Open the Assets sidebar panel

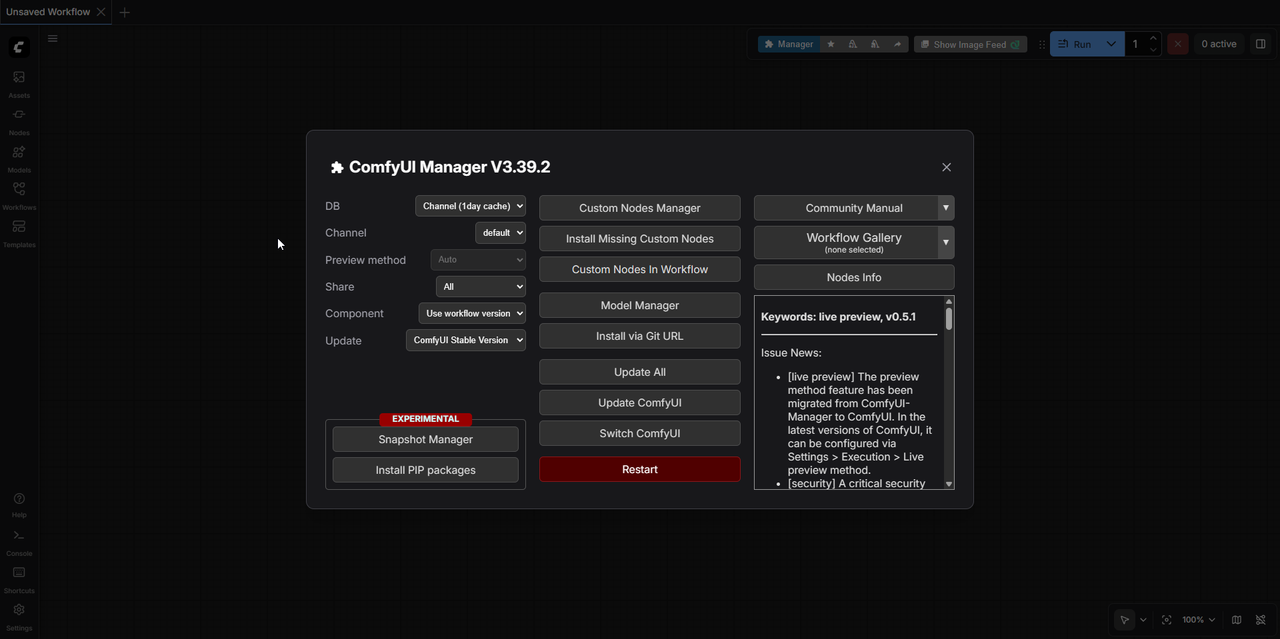19,83
